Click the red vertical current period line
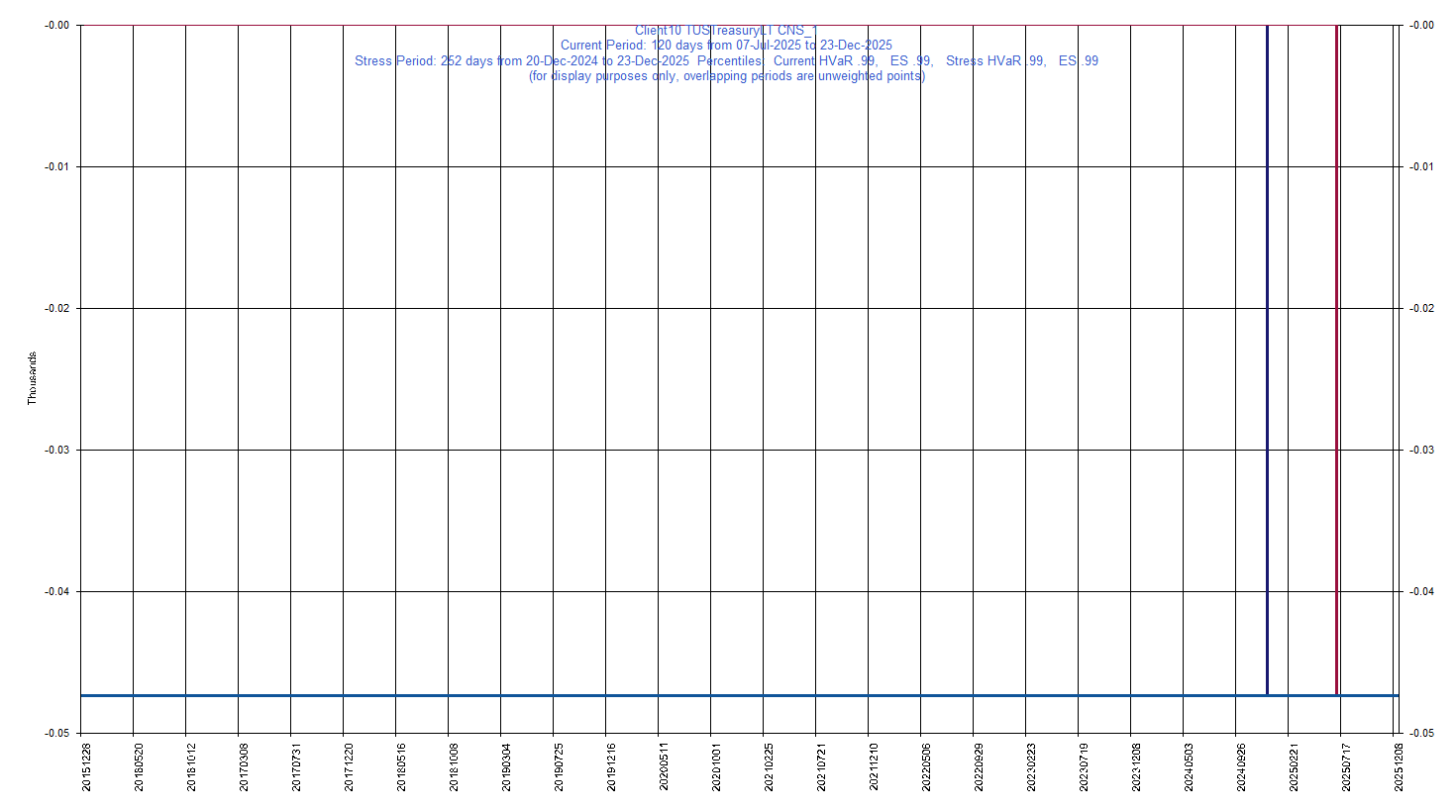The width and height of the screenshot is (1456, 812). pyautogui.click(x=1336, y=356)
